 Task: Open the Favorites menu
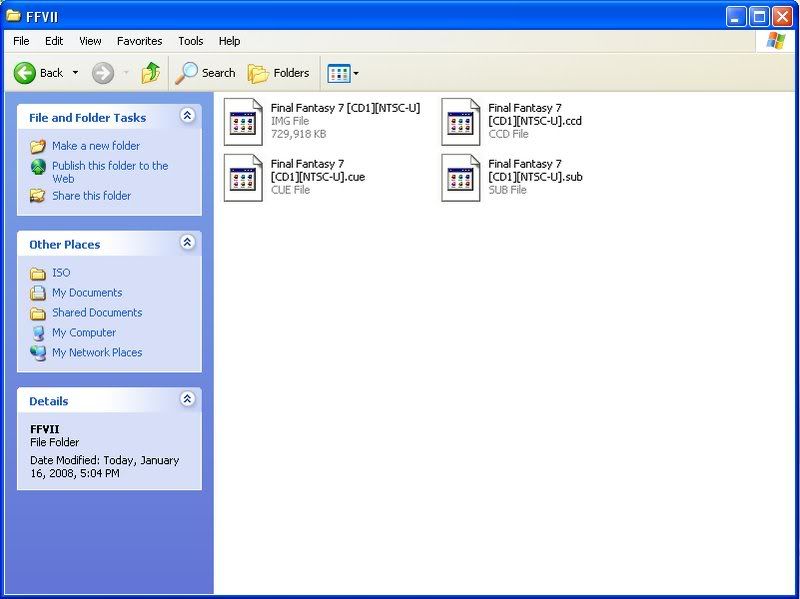(139, 41)
